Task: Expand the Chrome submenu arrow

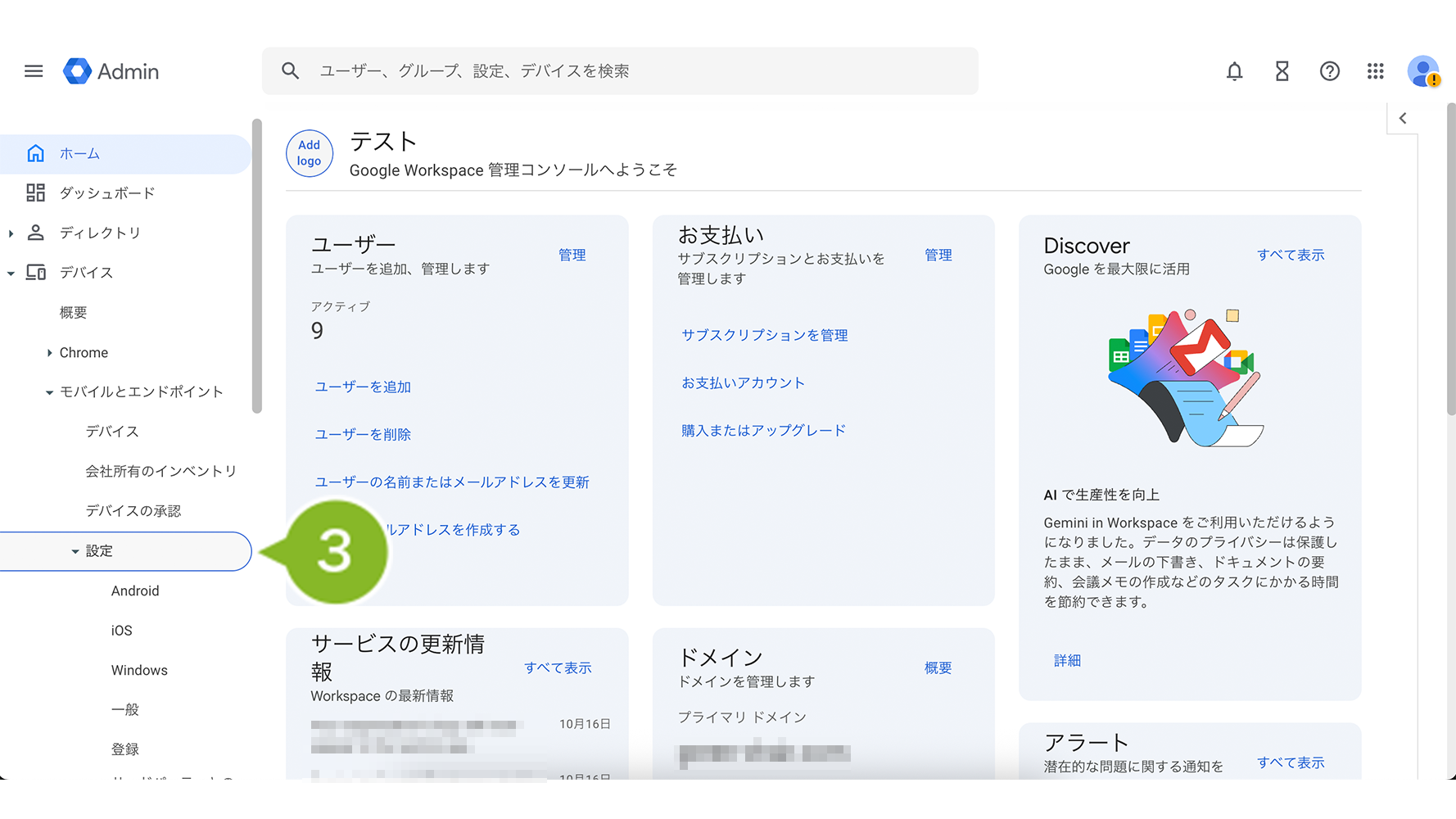Action: (49, 353)
